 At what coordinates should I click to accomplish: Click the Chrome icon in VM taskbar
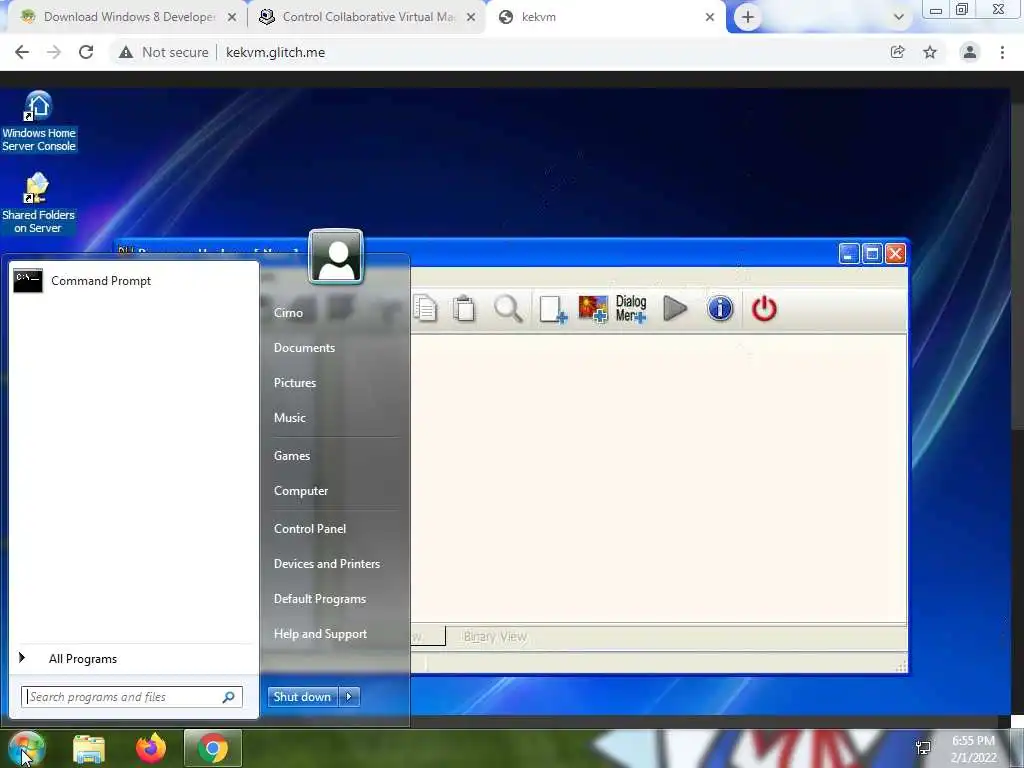213,748
